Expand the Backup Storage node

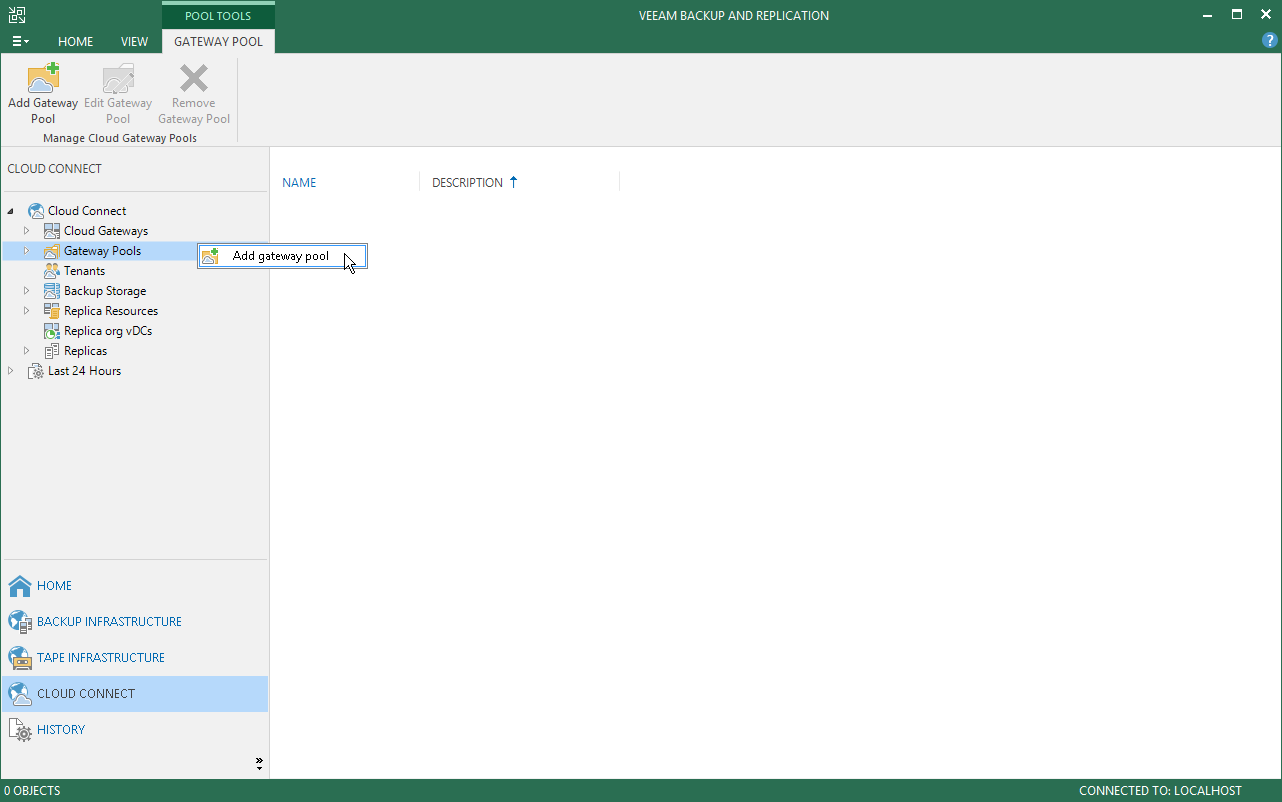[27, 291]
